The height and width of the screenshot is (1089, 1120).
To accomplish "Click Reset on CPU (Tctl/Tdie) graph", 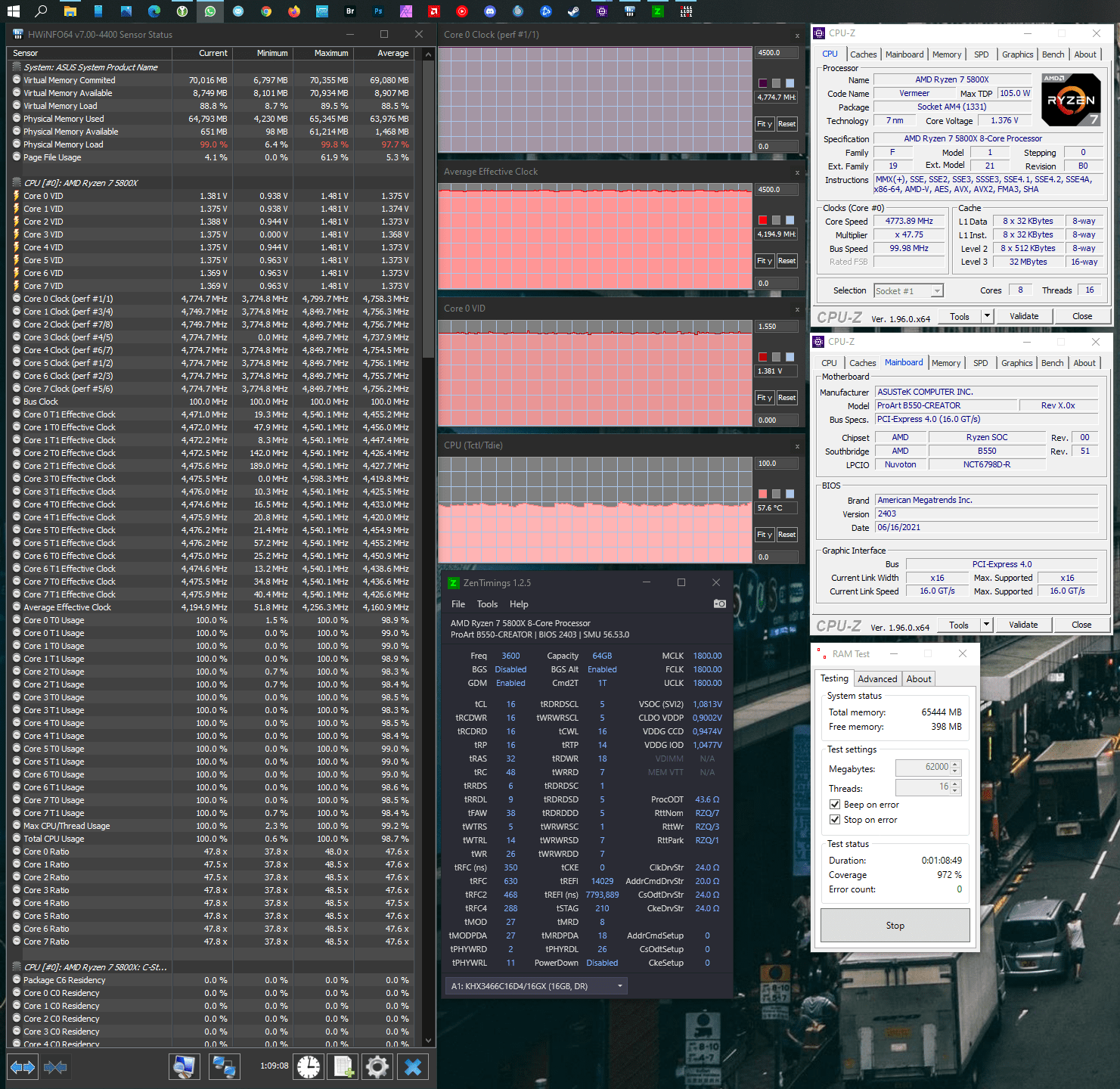I will pos(786,535).
